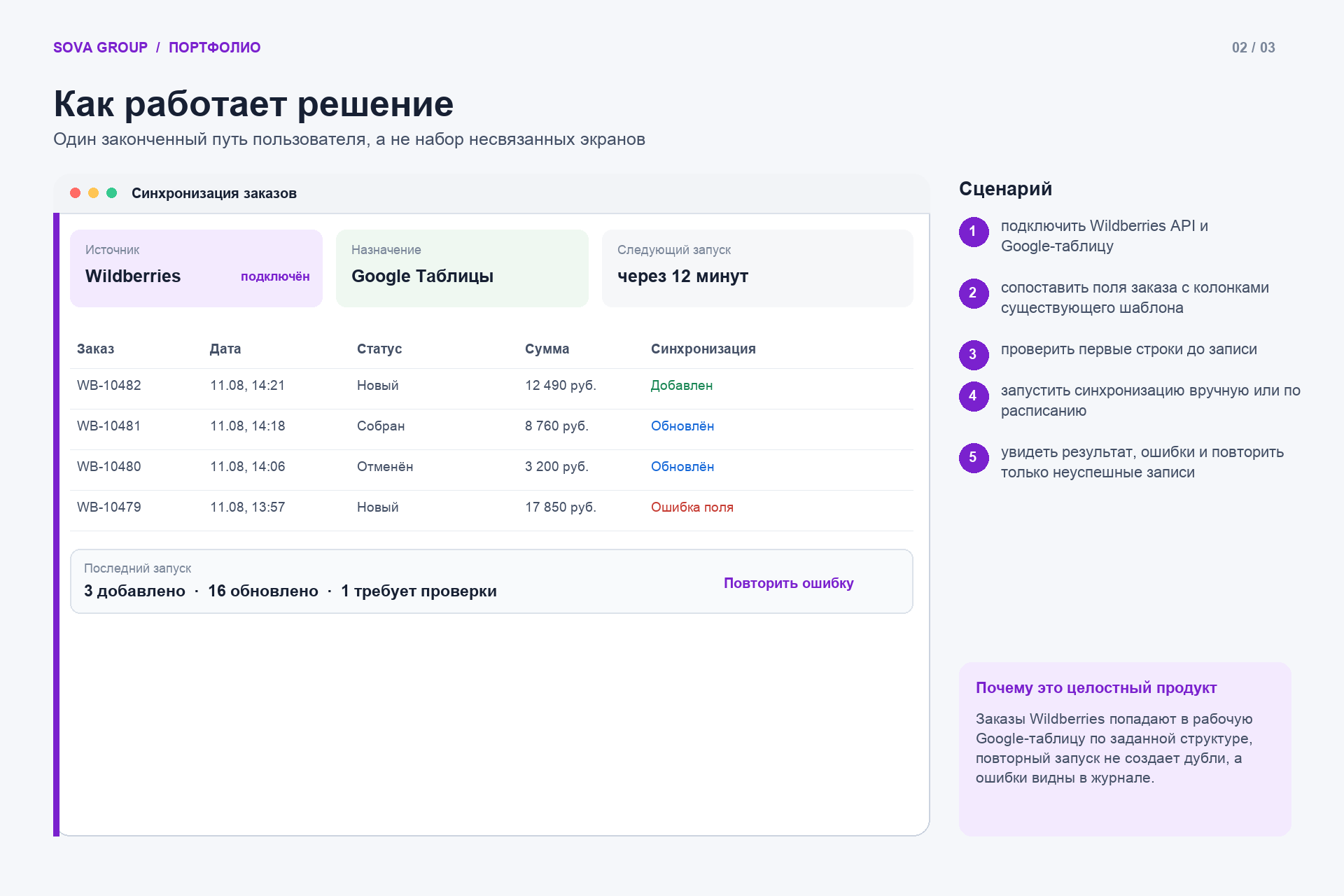Click the step text сопоставить поля заказа

(x=1135, y=297)
